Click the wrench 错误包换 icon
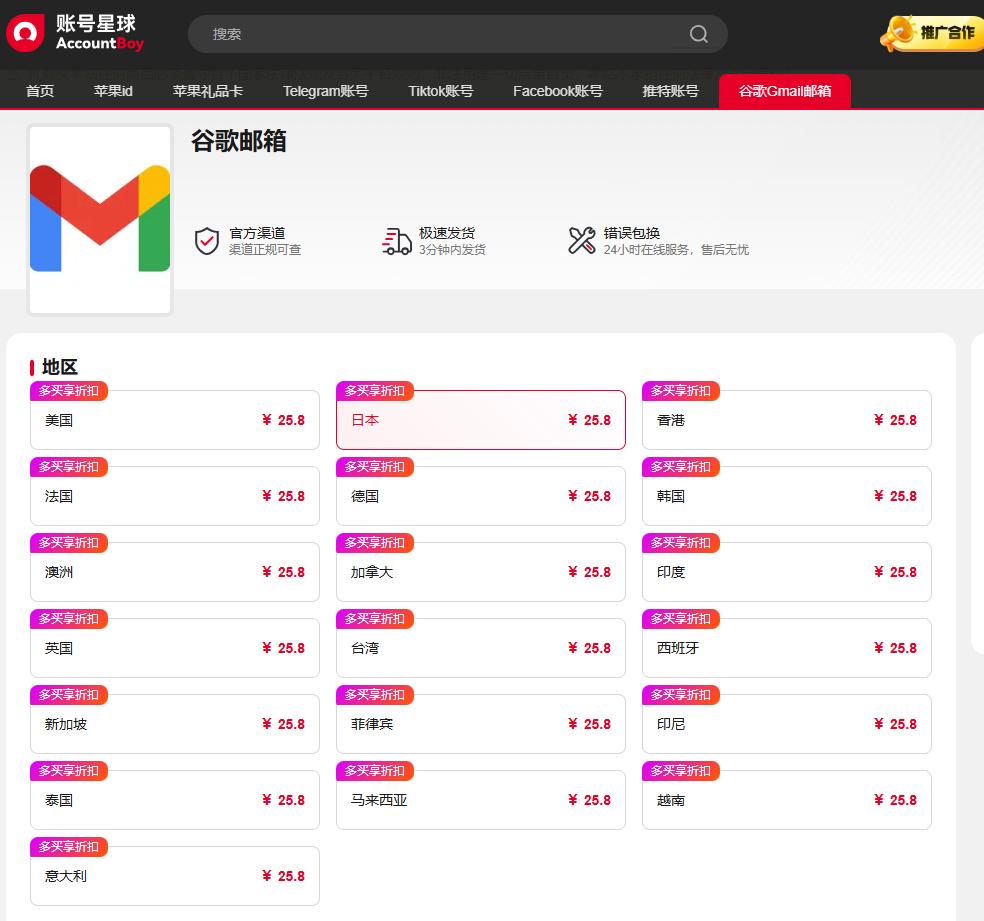Screen dimensions: 984x921 click(x=582, y=241)
